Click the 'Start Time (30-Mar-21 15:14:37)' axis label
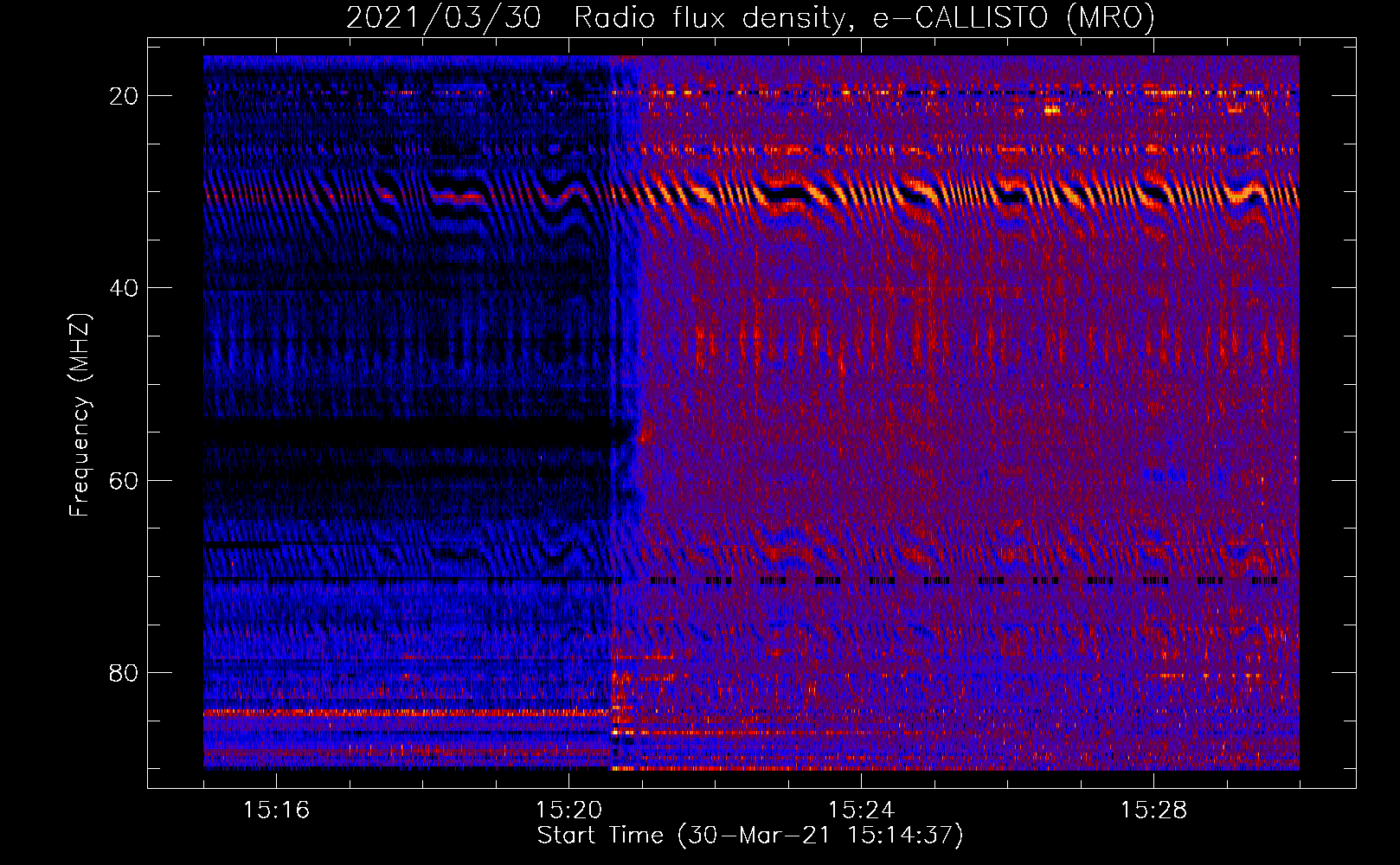This screenshot has height=865, width=1400. 750,836
